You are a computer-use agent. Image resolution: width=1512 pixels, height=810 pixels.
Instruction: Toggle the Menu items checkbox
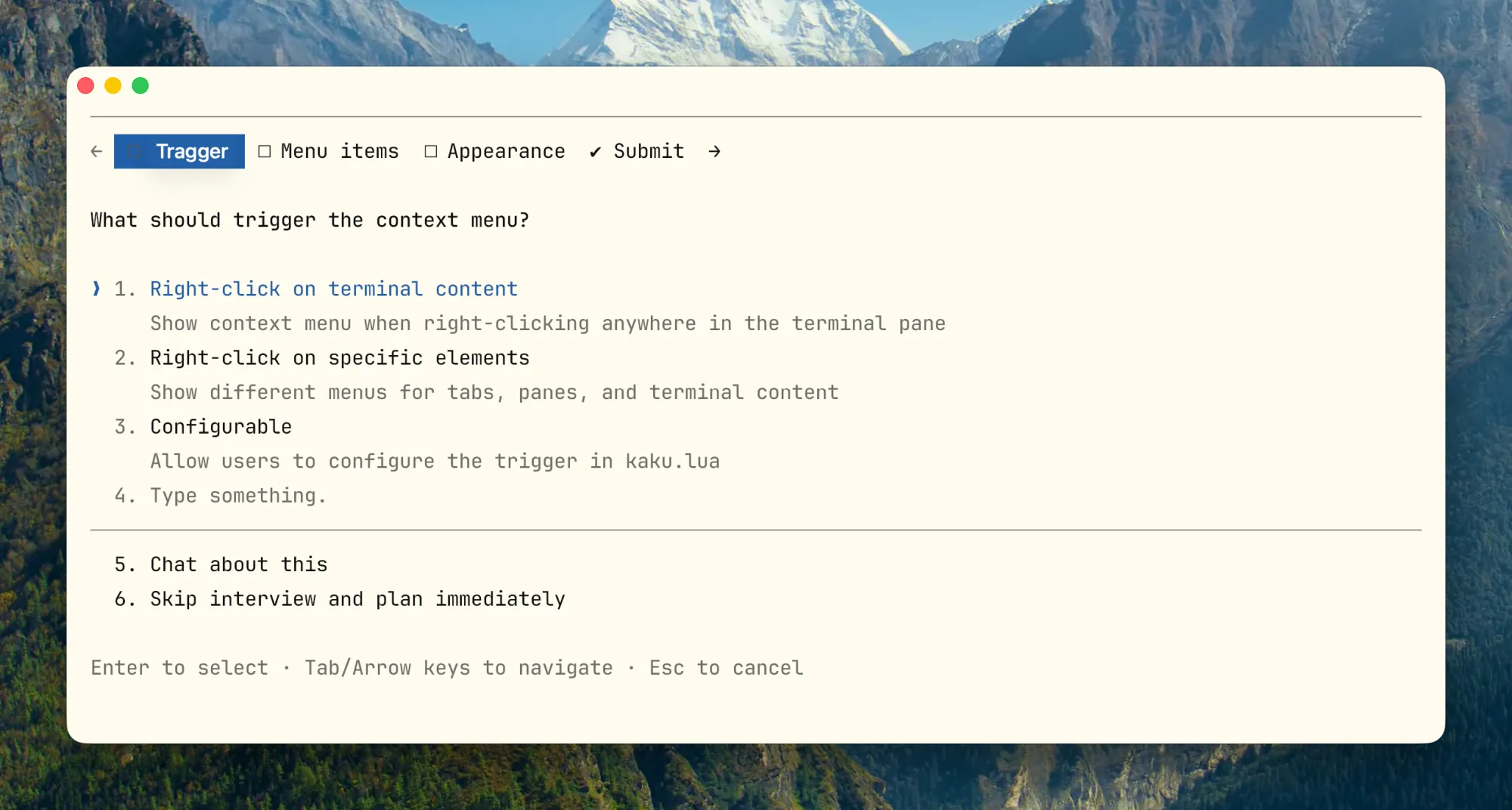click(265, 152)
